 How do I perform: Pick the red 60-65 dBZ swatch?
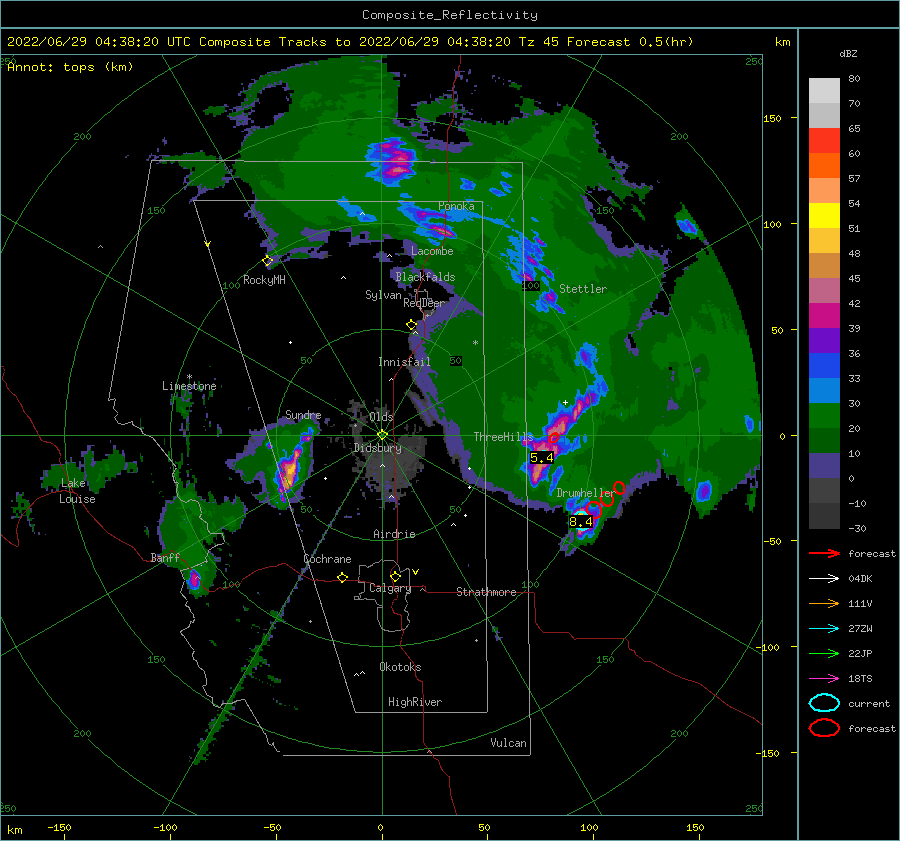pyautogui.click(x=824, y=141)
